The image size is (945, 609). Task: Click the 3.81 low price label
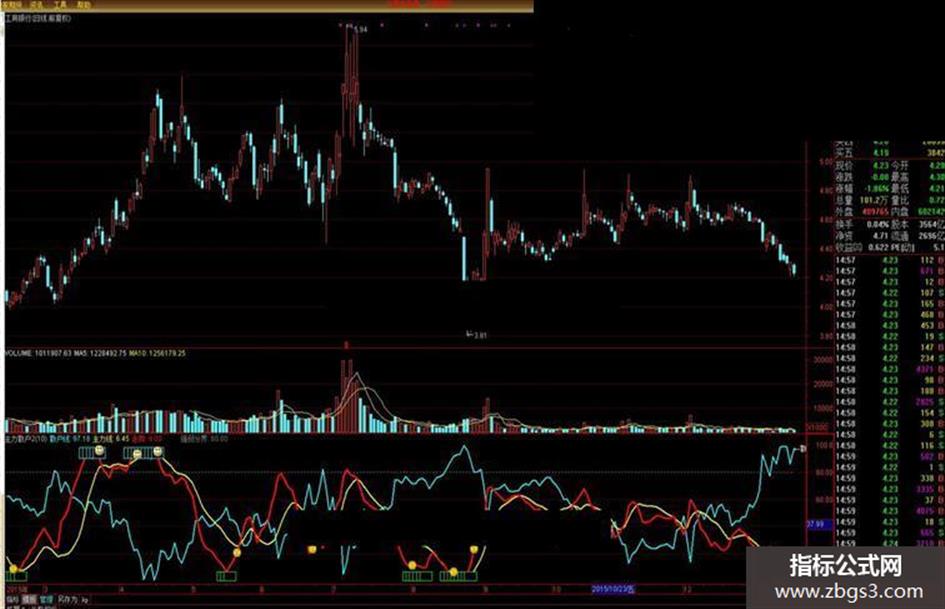pos(480,335)
